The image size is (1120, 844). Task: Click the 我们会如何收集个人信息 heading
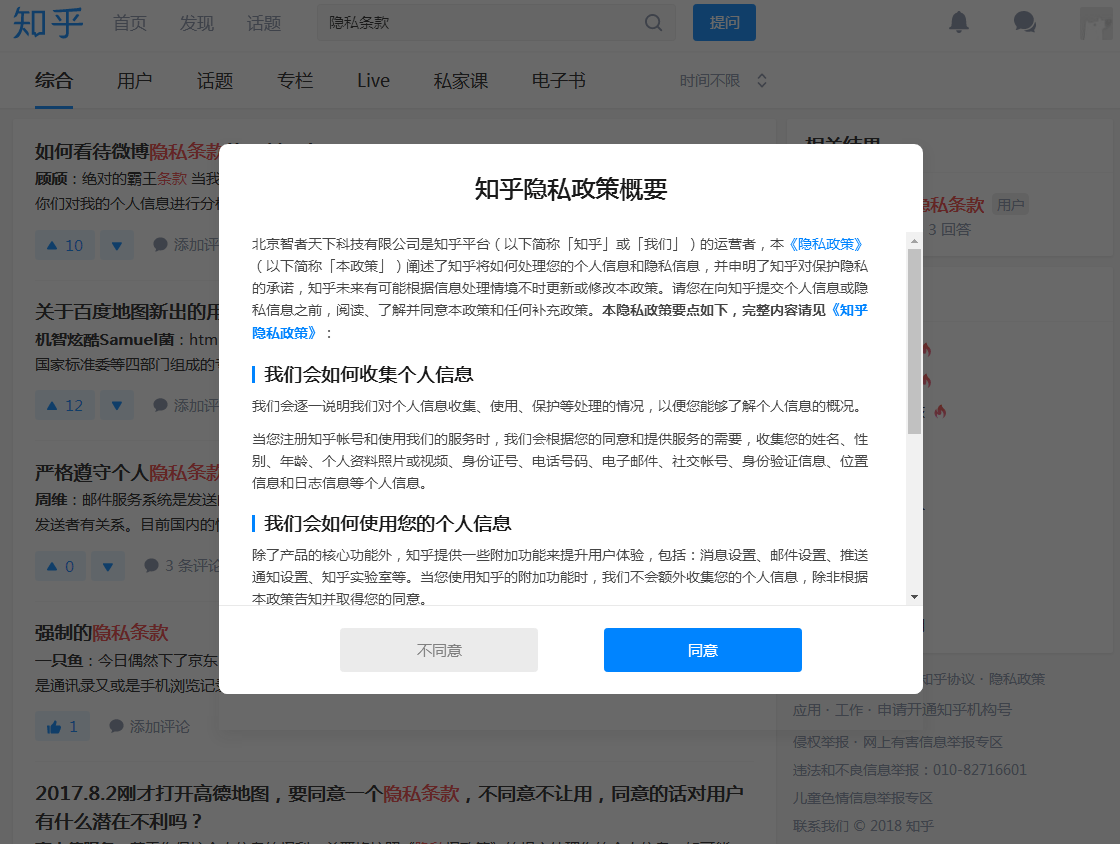click(x=369, y=374)
